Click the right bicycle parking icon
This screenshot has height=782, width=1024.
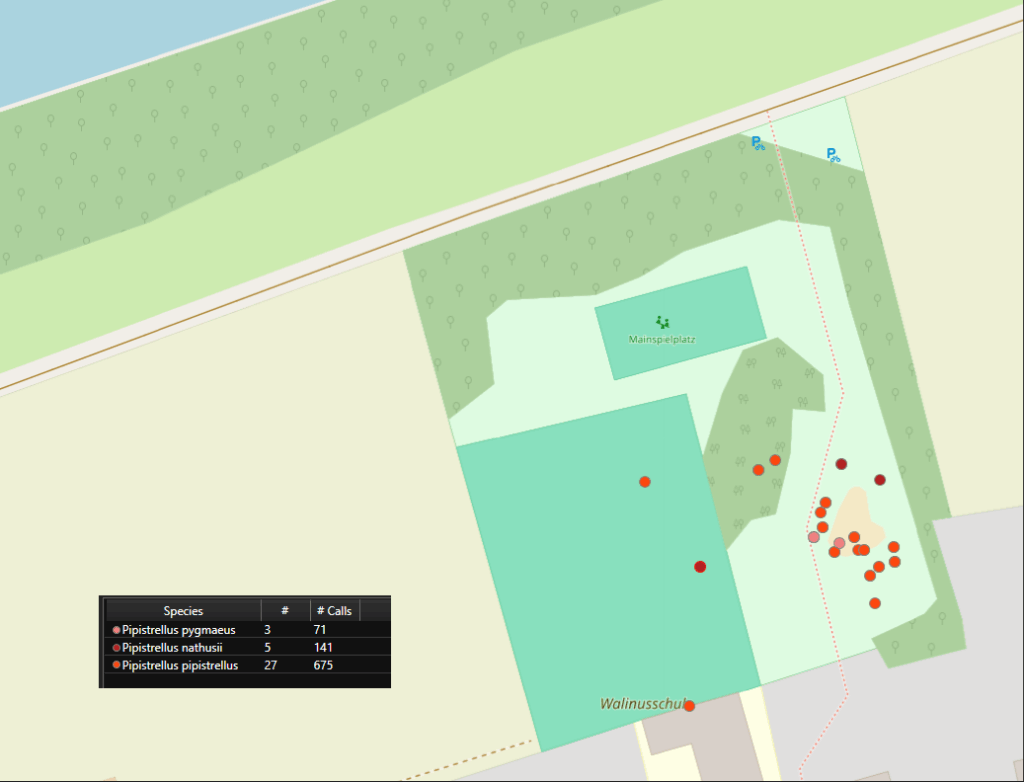[x=832, y=155]
